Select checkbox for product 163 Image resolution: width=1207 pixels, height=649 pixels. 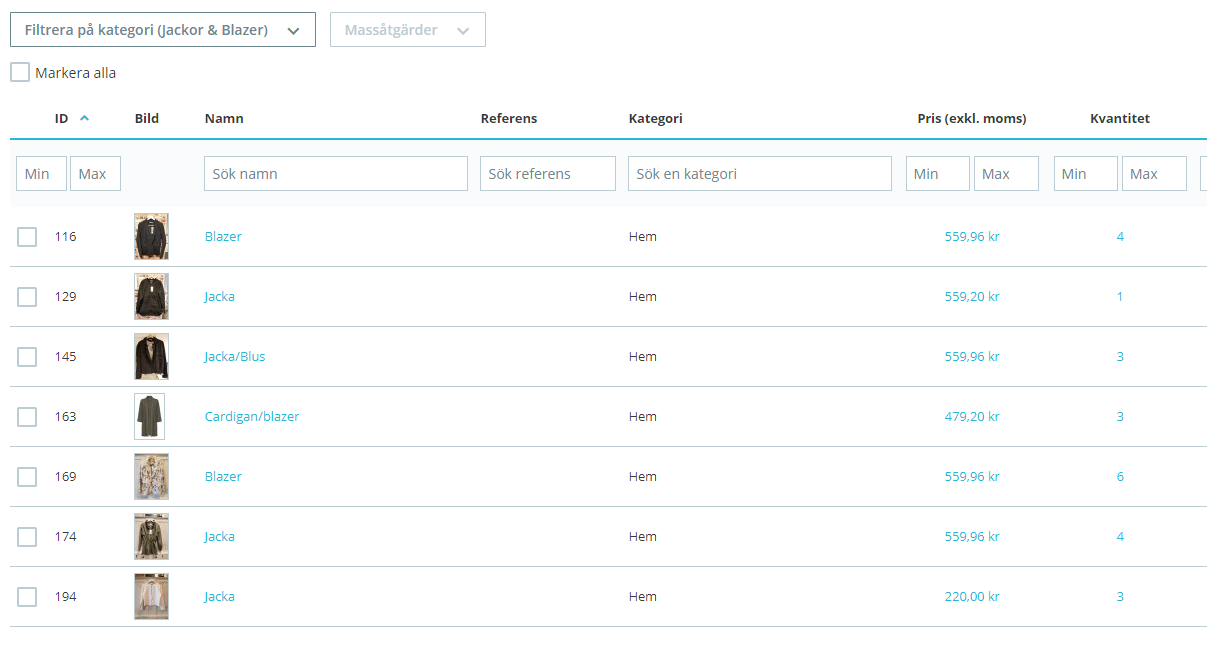click(x=27, y=417)
